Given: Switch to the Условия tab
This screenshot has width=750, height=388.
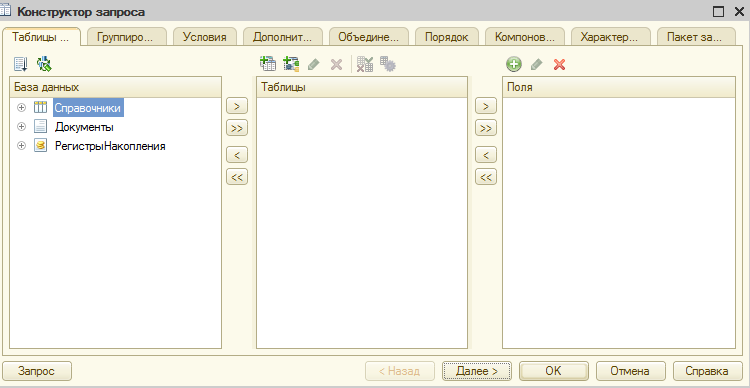Looking at the screenshot, I should point(205,37).
